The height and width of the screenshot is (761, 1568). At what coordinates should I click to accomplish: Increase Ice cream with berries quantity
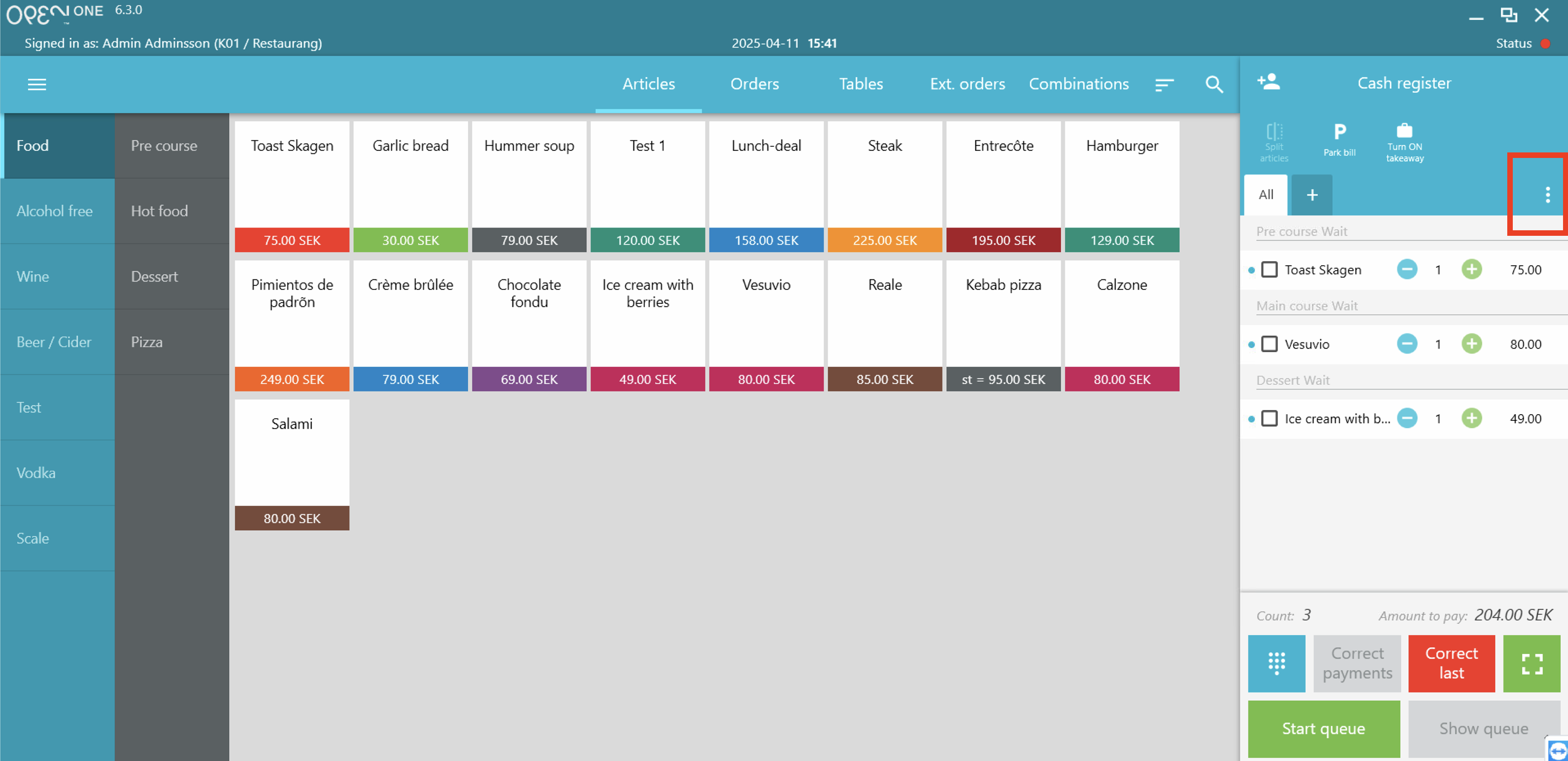pos(1471,418)
